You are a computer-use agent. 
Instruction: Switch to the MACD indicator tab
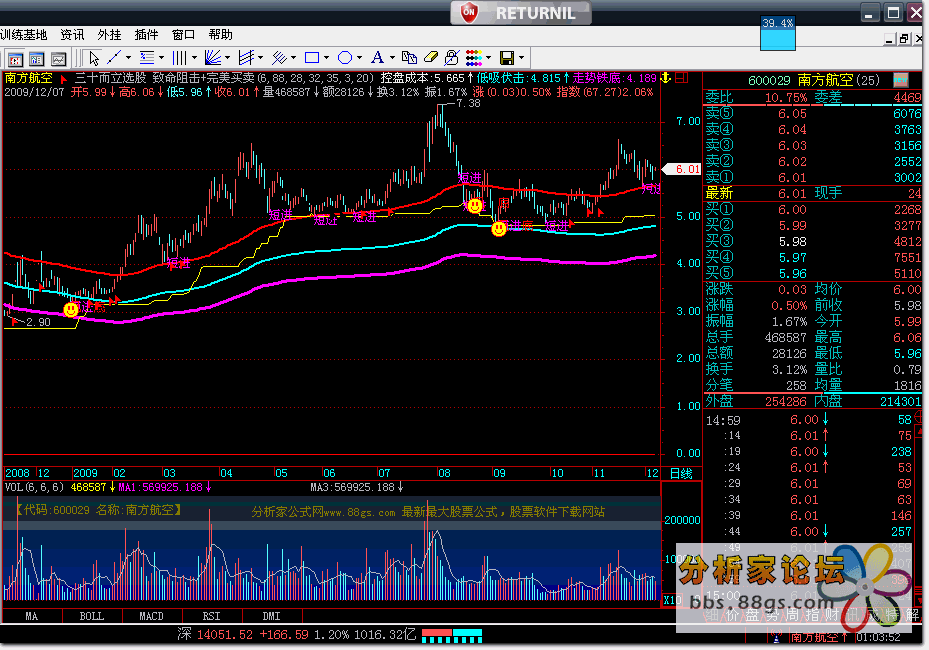152,616
